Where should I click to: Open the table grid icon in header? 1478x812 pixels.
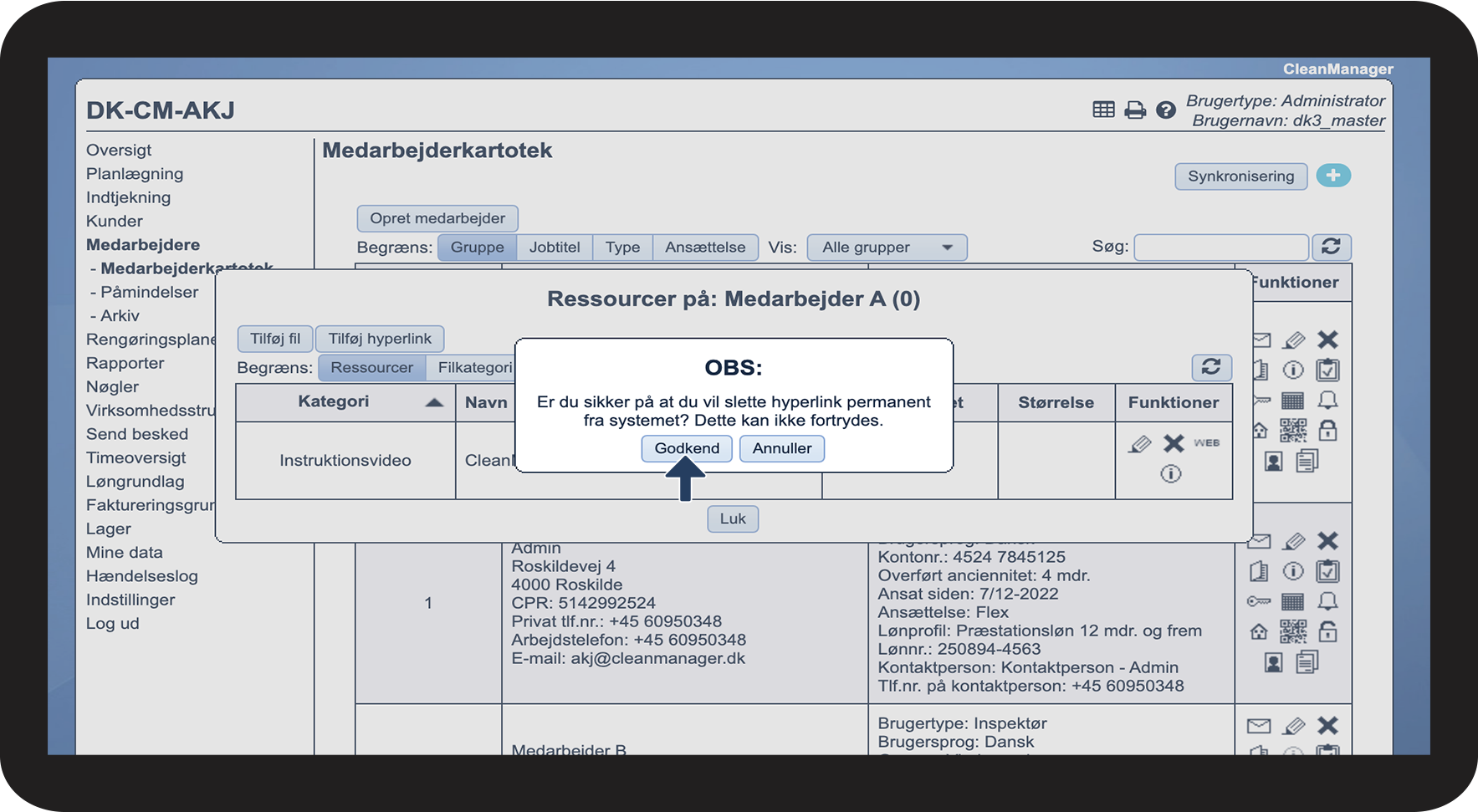click(1103, 110)
